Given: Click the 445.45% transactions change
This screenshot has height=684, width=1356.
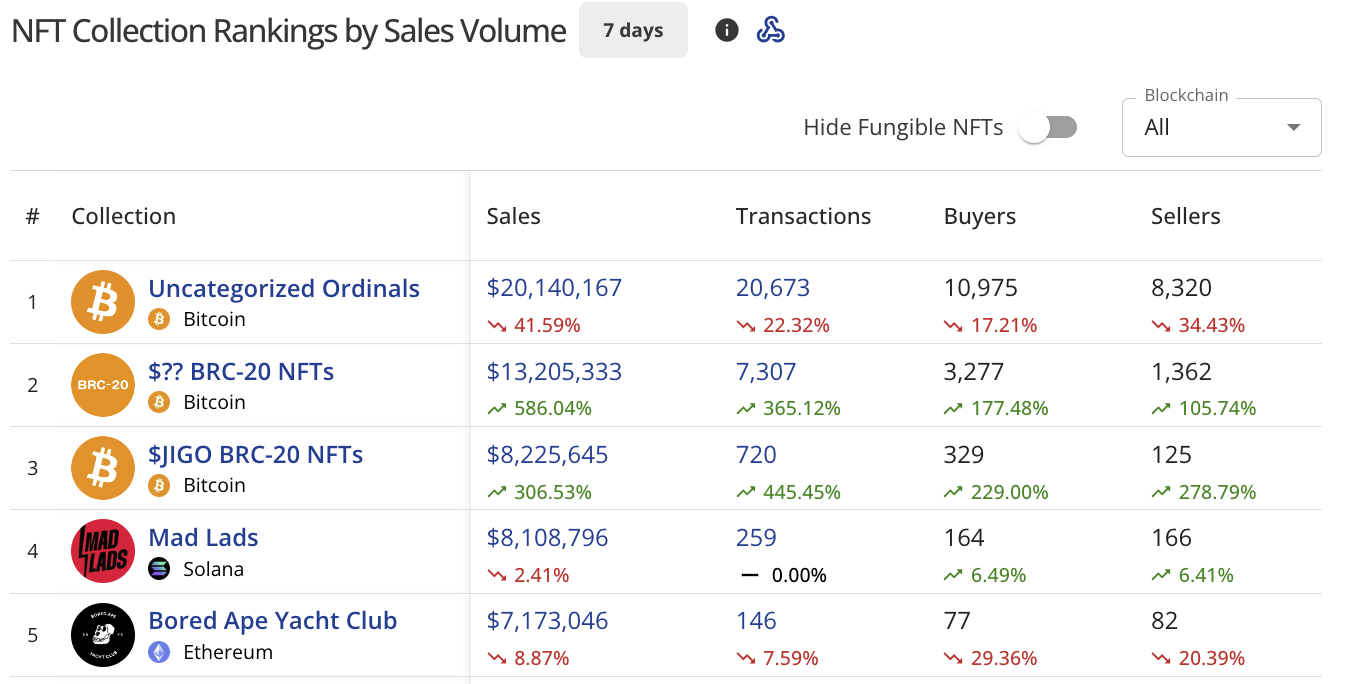Looking at the screenshot, I should pyautogui.click(x=789, y=492).
